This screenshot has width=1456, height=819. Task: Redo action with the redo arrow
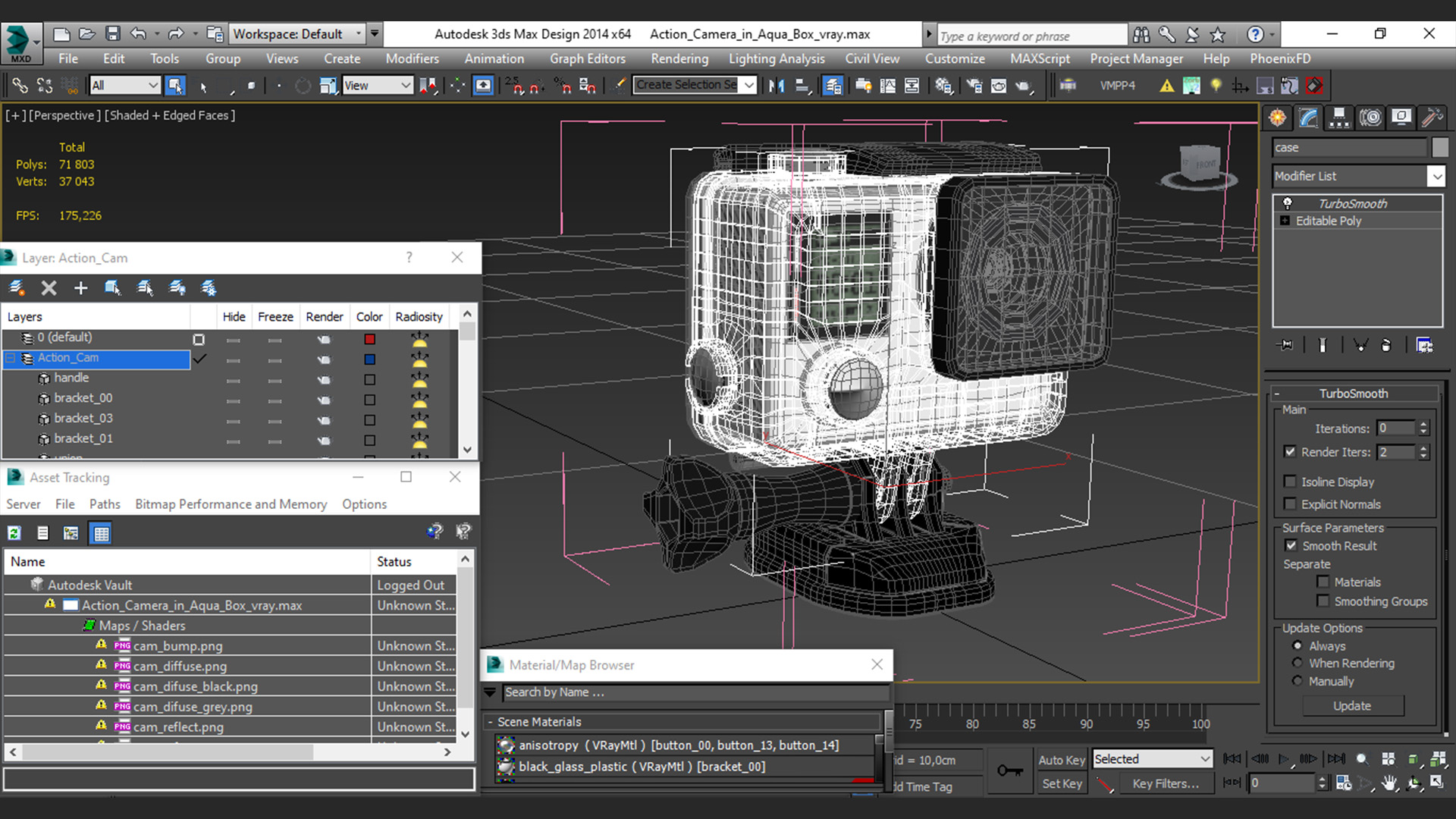point(176,34)
